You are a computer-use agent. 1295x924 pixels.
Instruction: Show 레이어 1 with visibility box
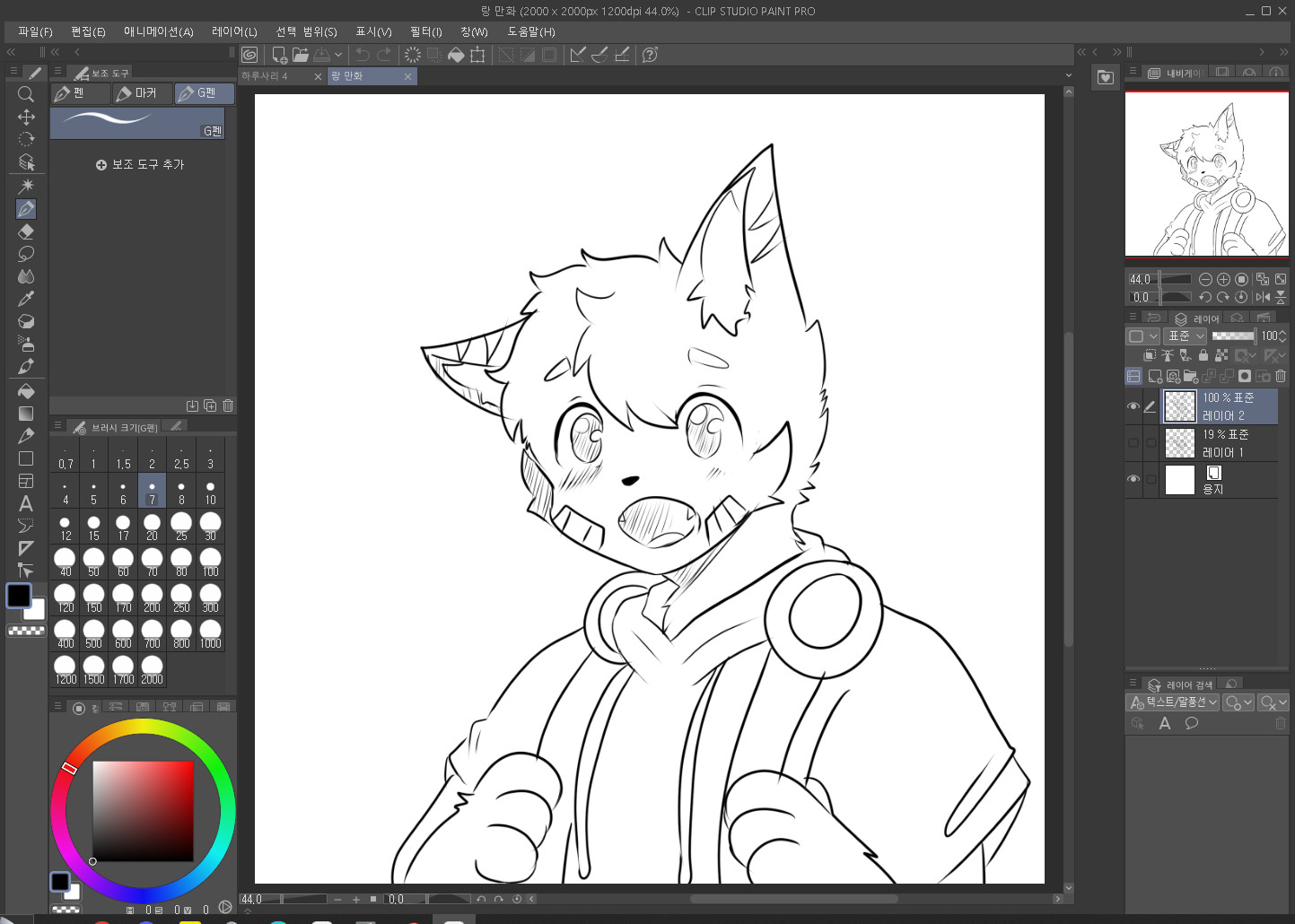[x=1133, y=443]
